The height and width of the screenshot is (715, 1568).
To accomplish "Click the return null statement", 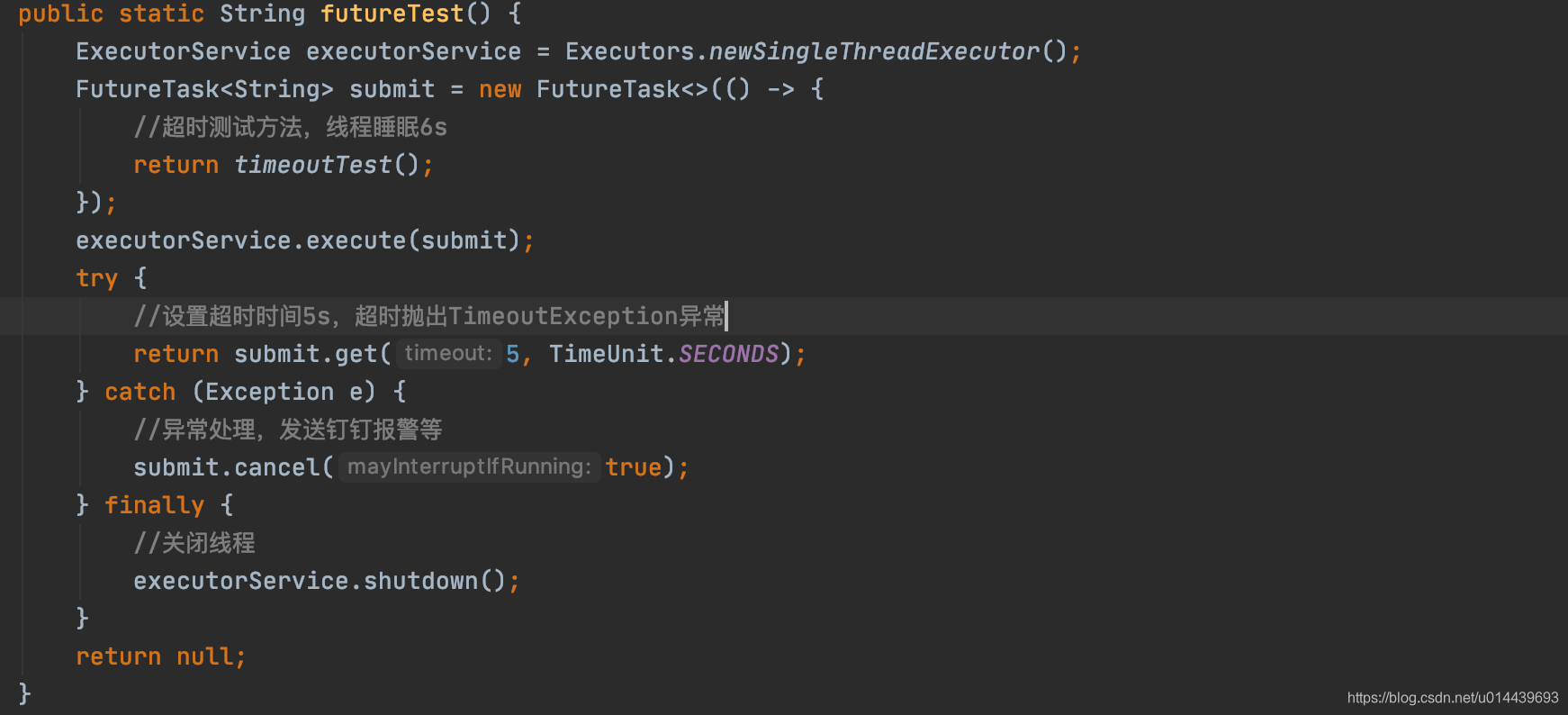I will pyautogui.click(x=160, y=656).
